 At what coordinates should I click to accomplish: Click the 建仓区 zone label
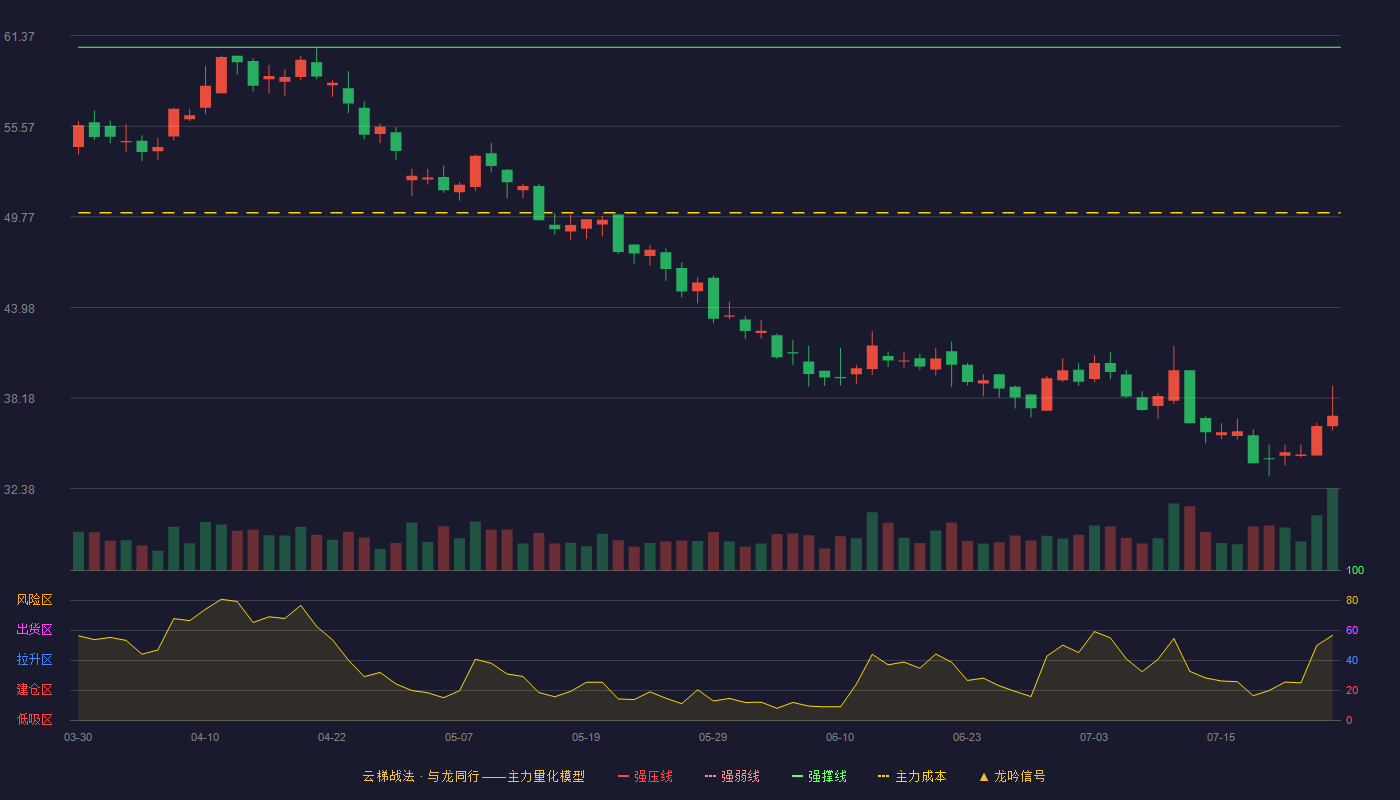tap(34, 690)
